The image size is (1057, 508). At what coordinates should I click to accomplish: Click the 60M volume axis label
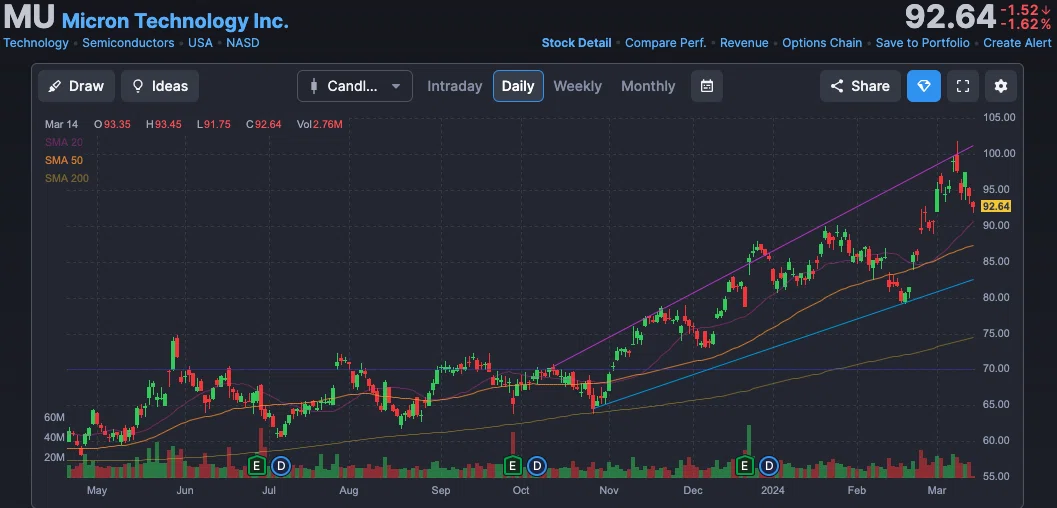pos(54,418)
